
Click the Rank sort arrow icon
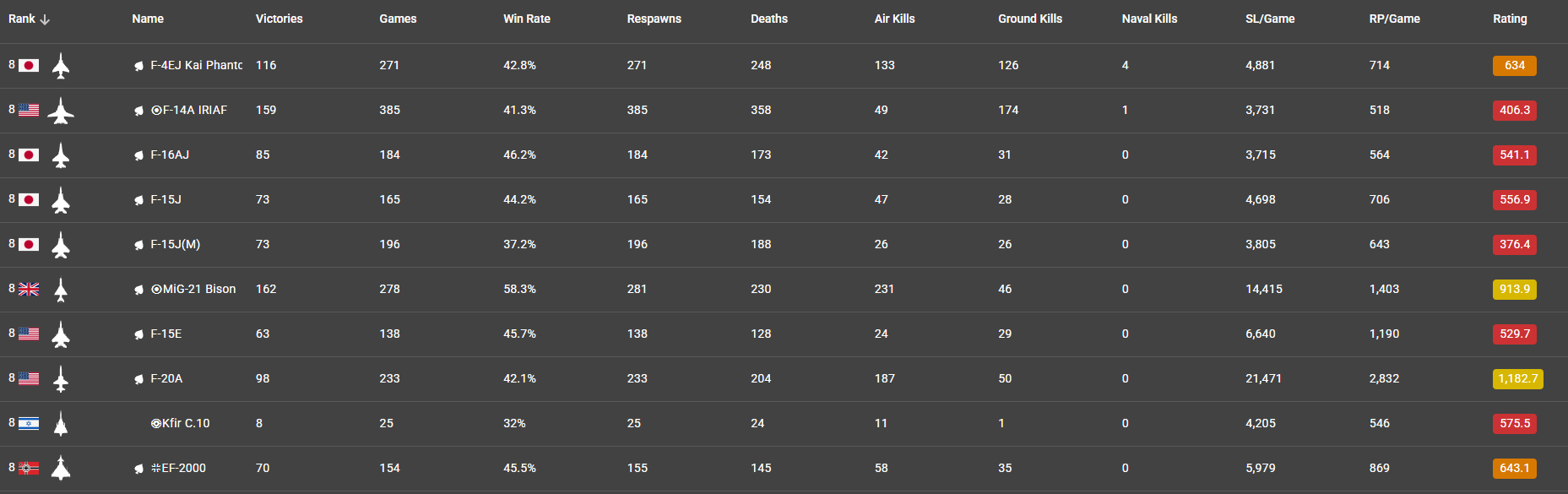click(x=45, y=19)
